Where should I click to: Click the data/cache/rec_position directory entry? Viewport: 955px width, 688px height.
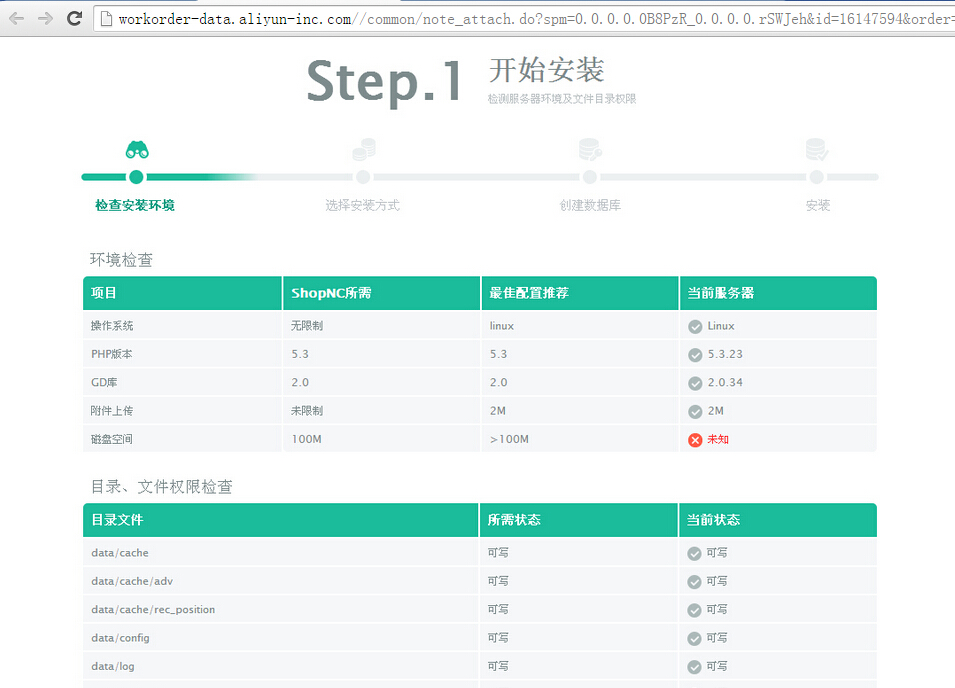coord(153,610)
